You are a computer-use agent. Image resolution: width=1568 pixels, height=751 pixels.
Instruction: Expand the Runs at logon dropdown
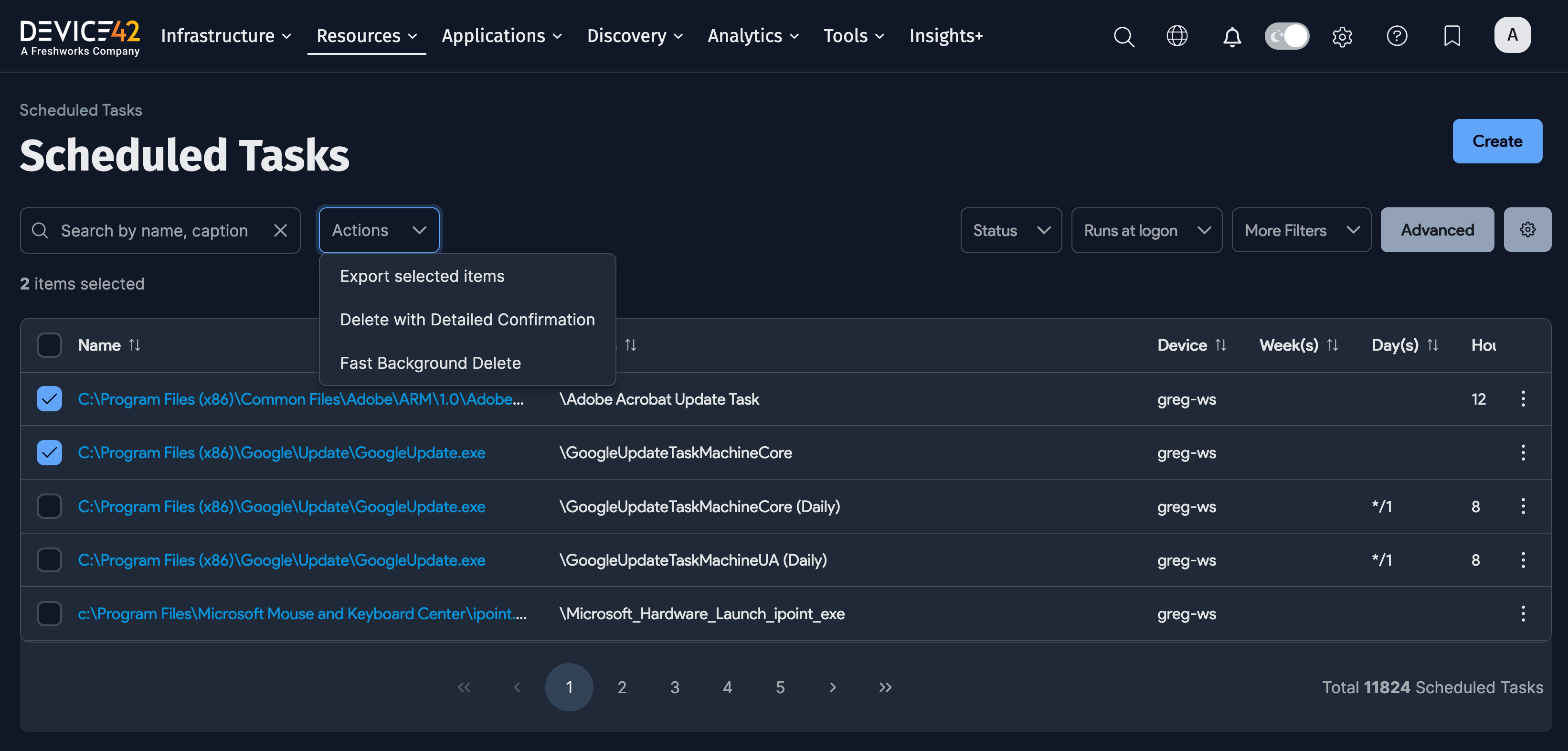coord(1147,230)
